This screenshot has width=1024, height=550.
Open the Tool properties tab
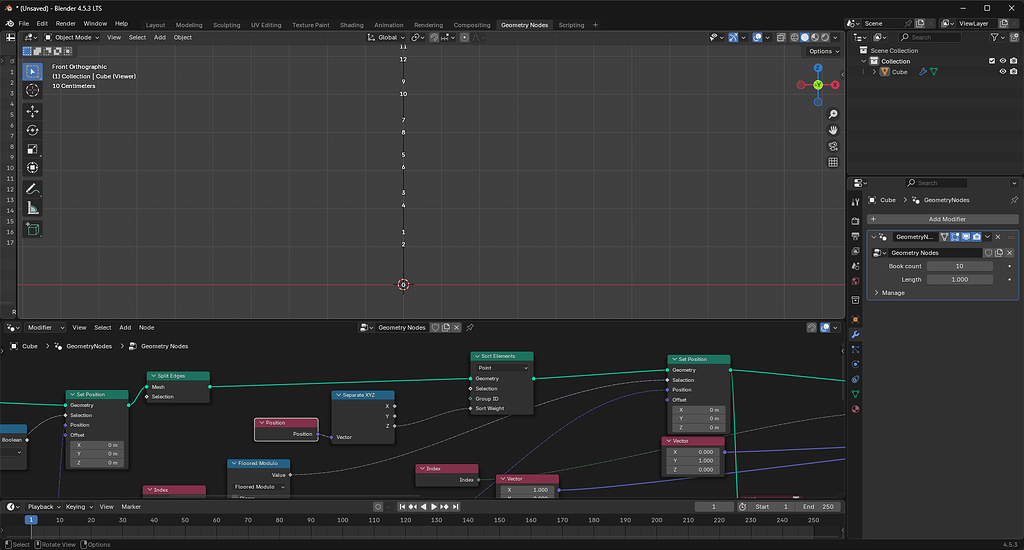pyautogui.click(x=856, y=202)
